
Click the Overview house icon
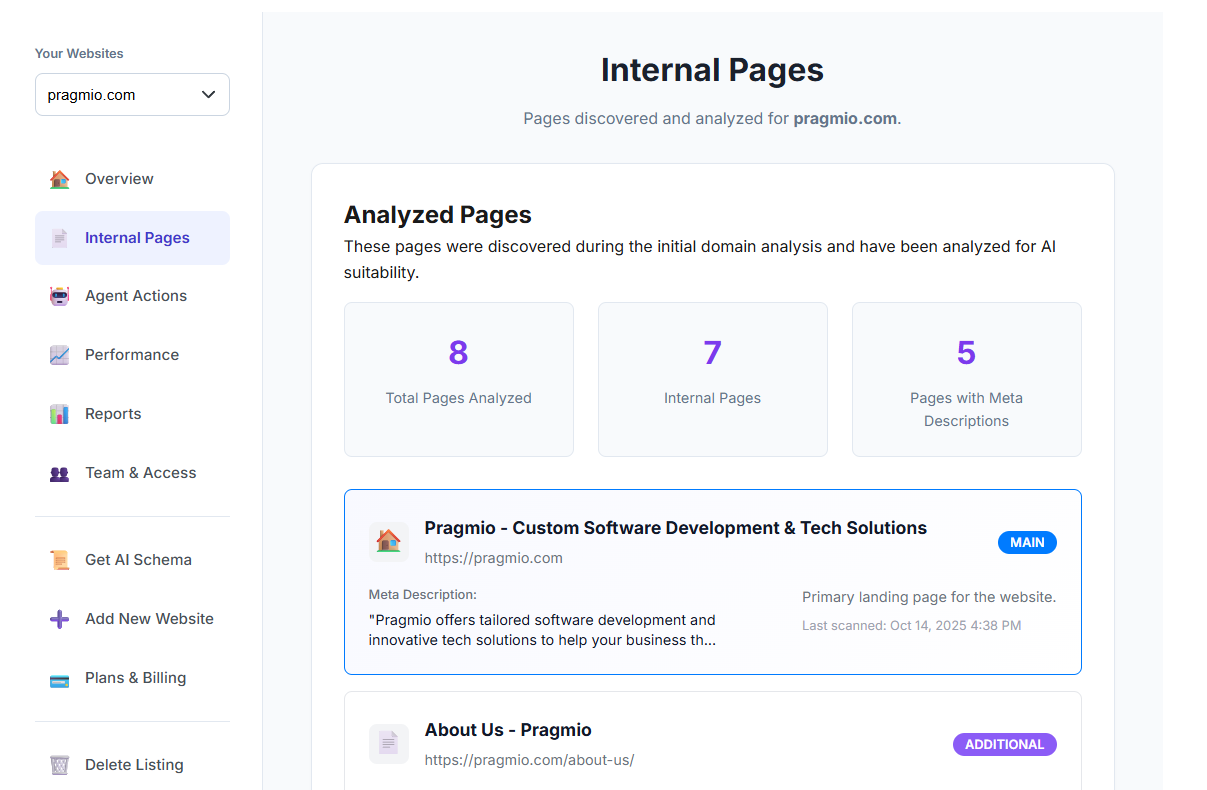click(x=60, y=179)
